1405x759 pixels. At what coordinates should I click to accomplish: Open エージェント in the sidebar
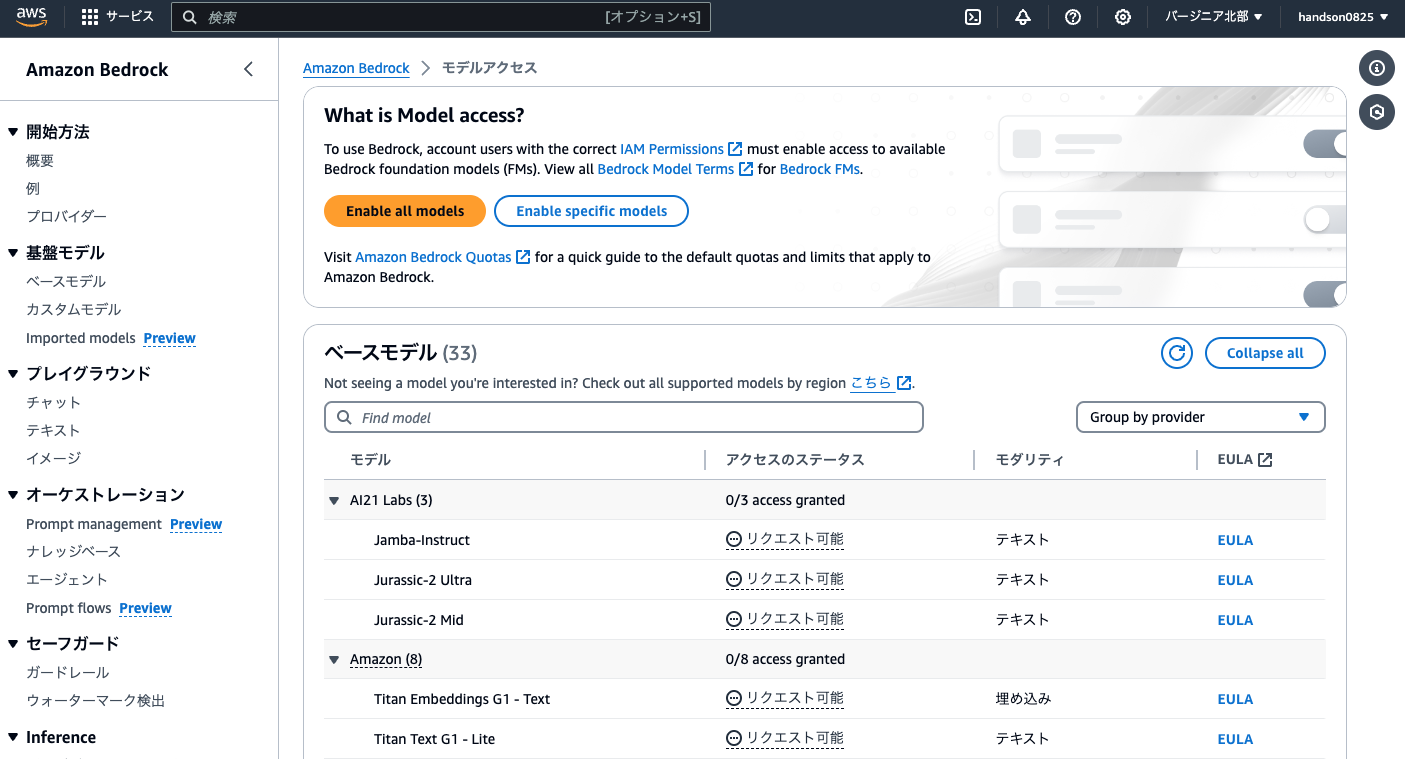66,579
